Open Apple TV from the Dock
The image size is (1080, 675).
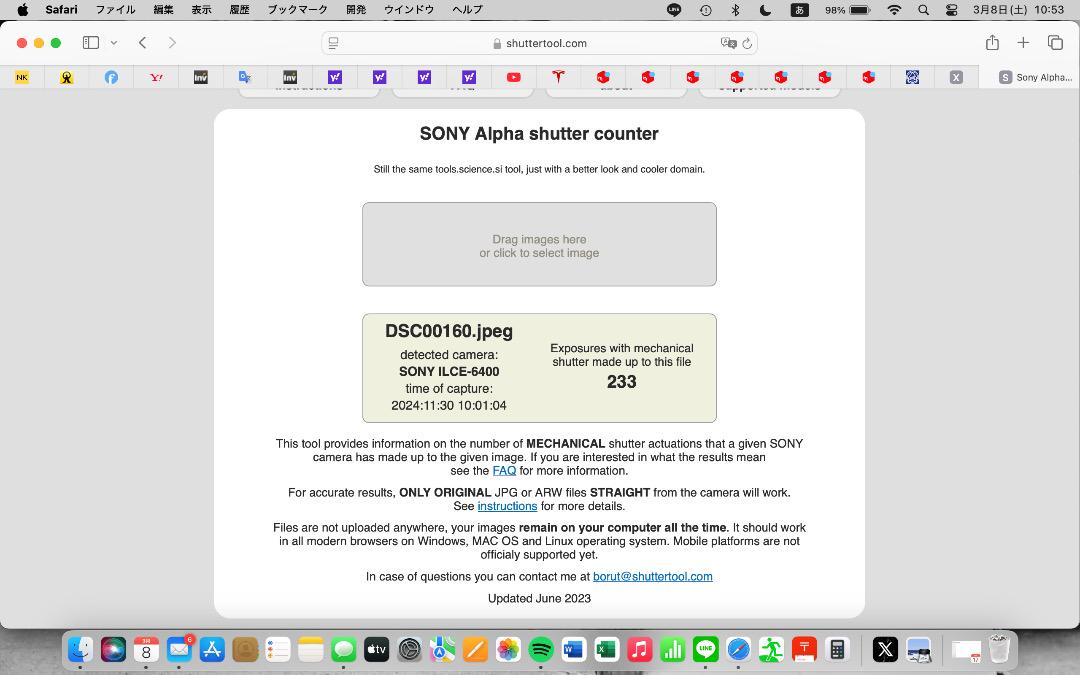click(x=376, y=649)
